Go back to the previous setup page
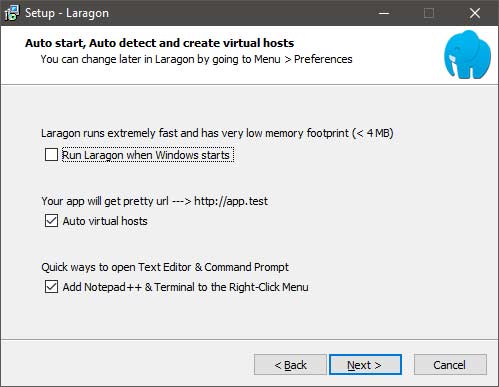 (290, 365)
